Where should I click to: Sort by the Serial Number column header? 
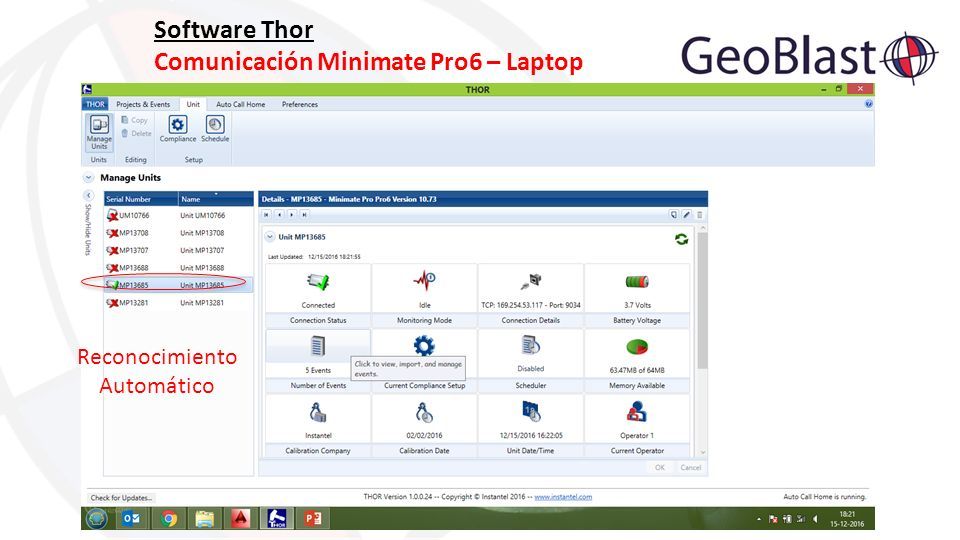click(x=141, y=199)
